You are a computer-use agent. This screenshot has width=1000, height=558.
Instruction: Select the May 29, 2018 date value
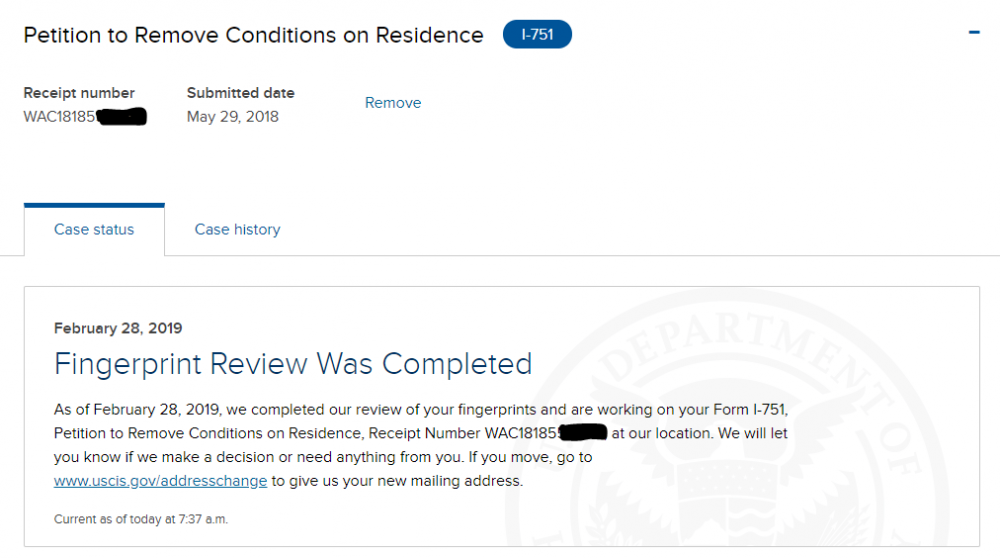tap(233, 117)
